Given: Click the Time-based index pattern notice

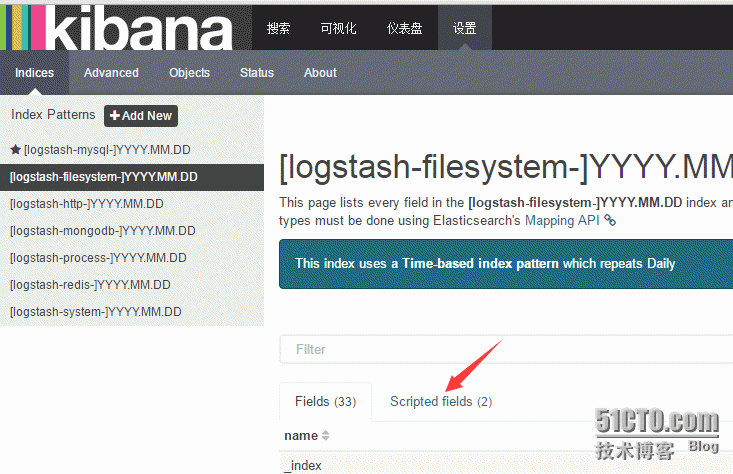Looking at the screenshot, I should [x=506, y=264].
